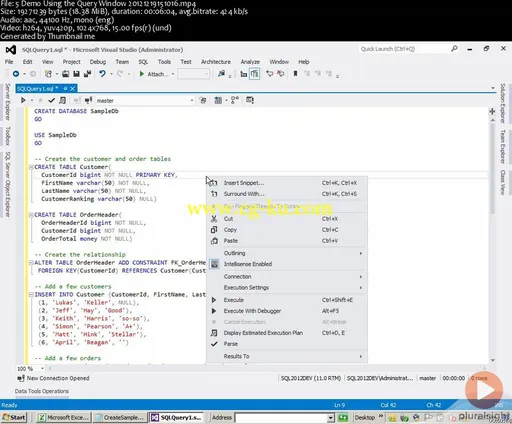Screen dimensions: 512x424
Task: Expand the Connection submenu
Action: (x=287, y=276)
